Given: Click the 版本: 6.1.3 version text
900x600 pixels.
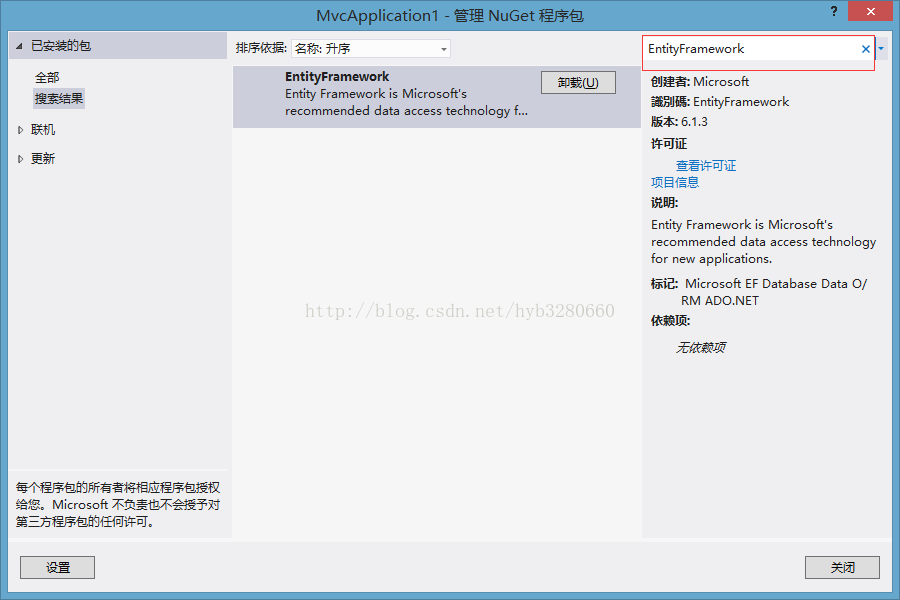Looking at the screenshot, I should point(679,122).
